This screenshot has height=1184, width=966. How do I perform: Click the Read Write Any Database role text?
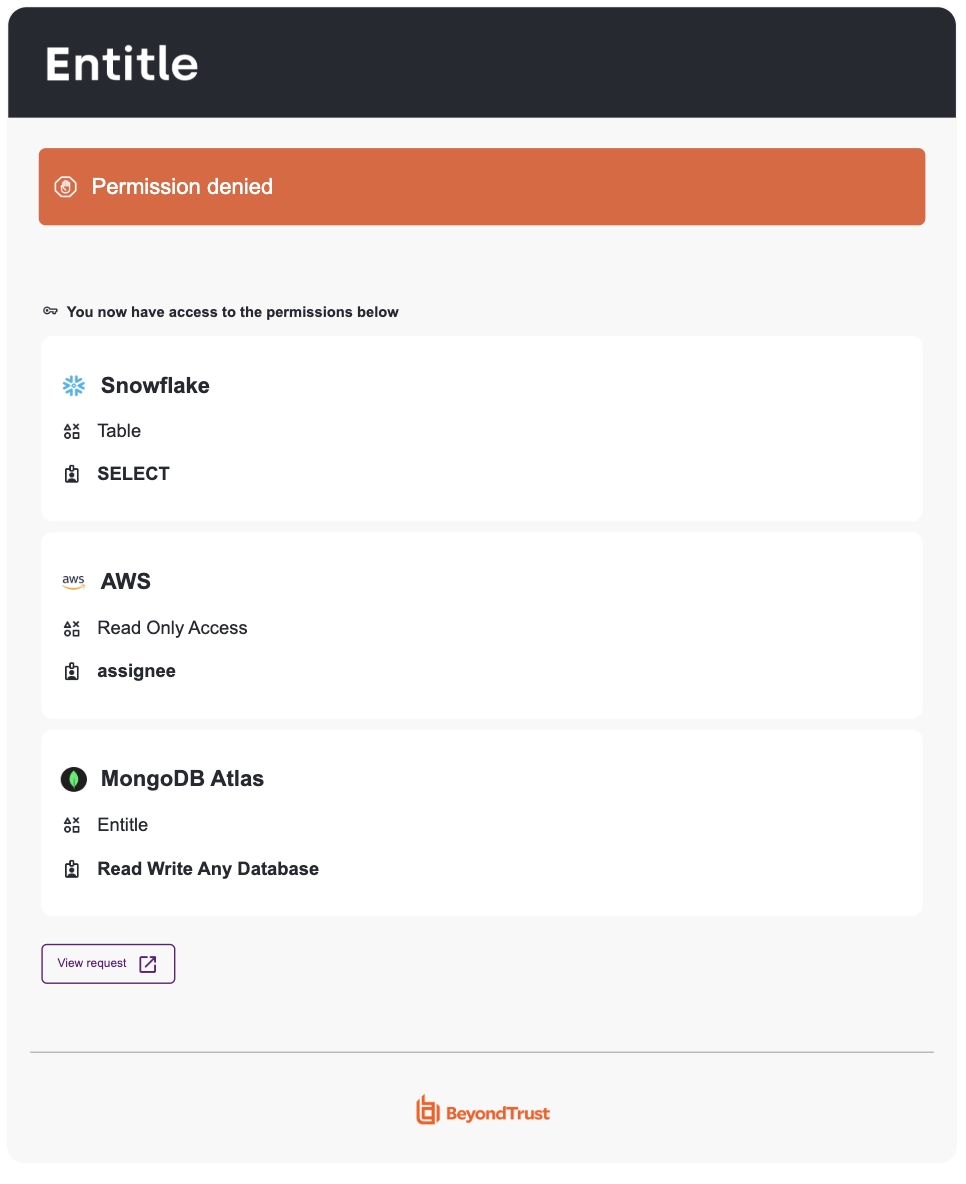[x=208, y=869]
